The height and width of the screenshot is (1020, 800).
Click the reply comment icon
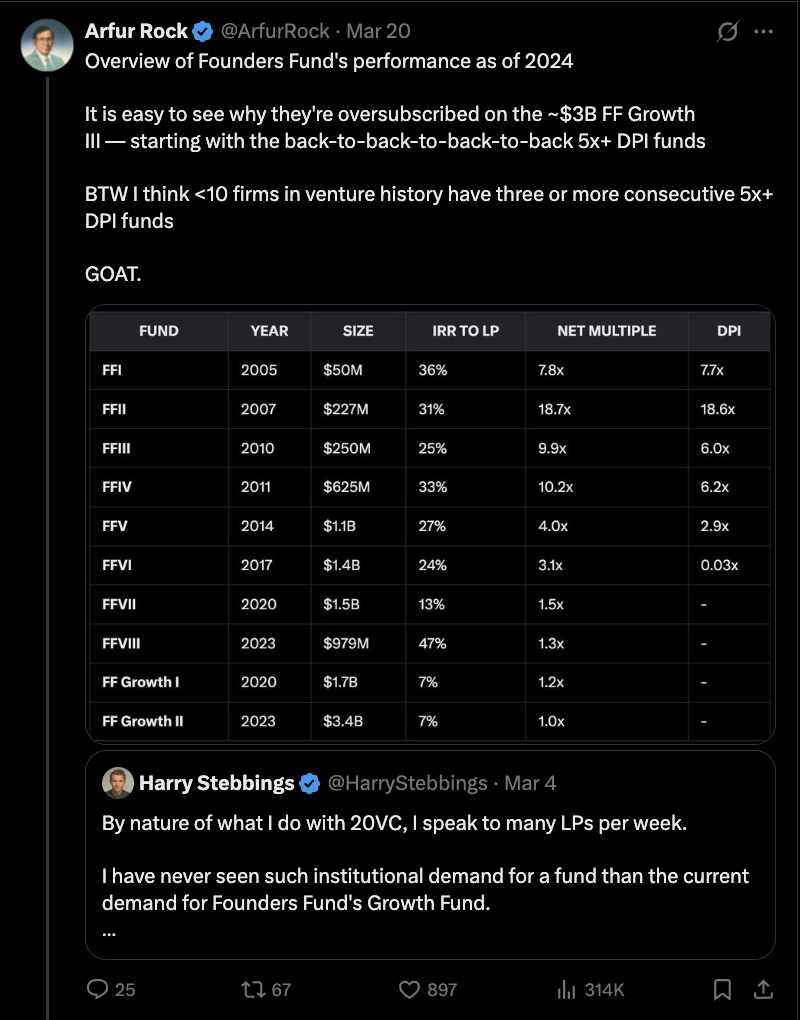(x=98, y=989)
